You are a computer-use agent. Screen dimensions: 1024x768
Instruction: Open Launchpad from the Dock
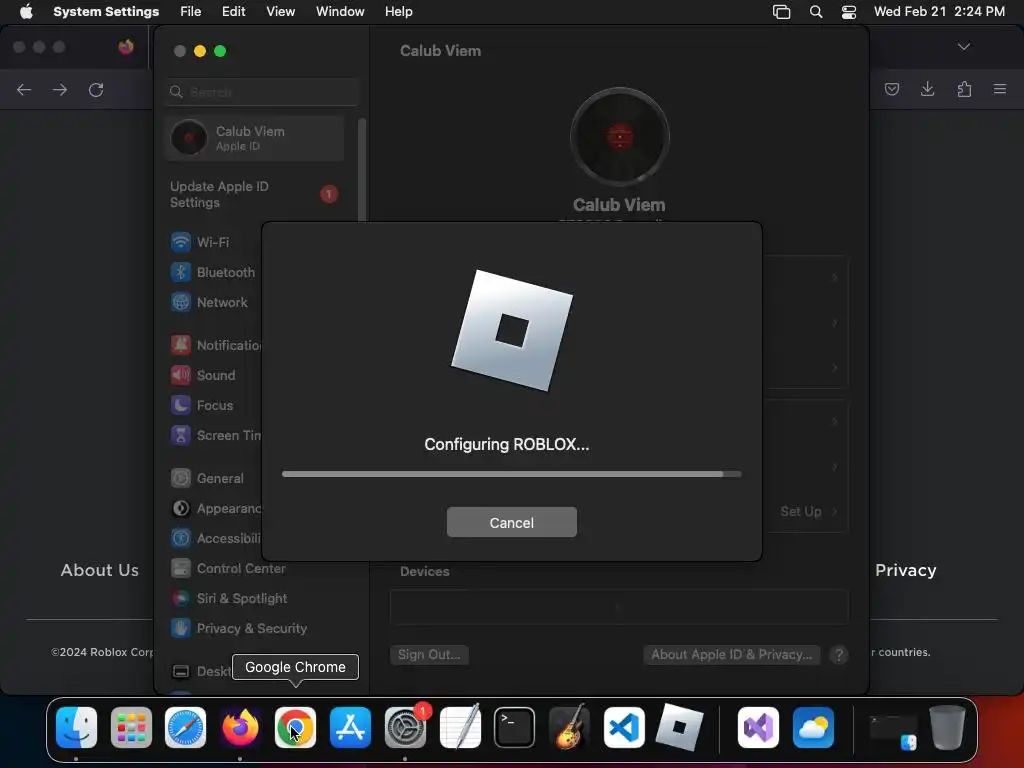[131, 728]
